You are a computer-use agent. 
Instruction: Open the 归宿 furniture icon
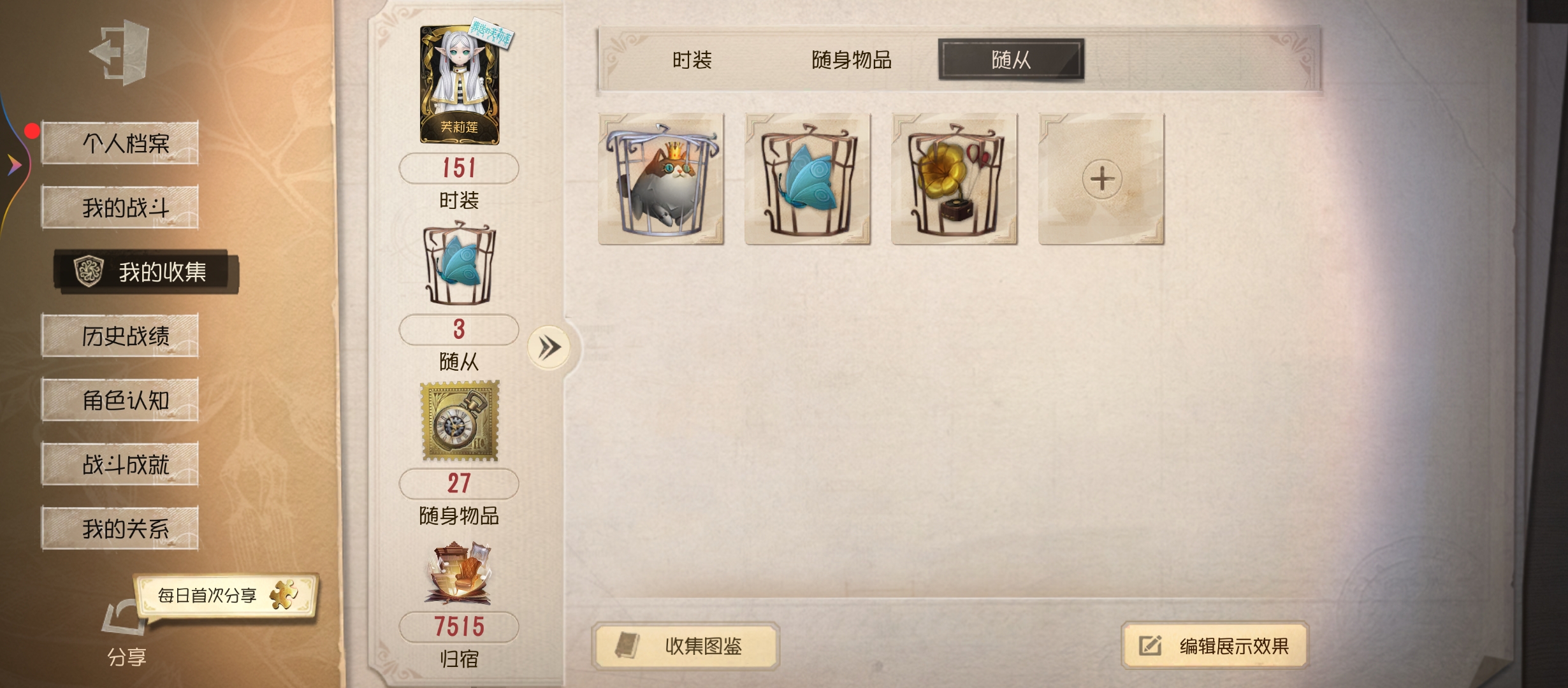[x=459, y=573]
